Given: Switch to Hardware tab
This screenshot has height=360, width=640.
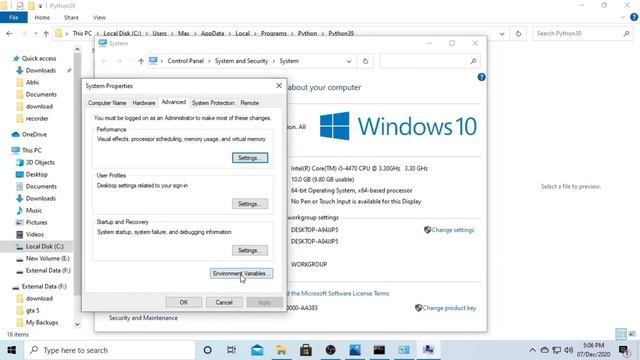Looking at the screenshot, I should pos(144,103).
